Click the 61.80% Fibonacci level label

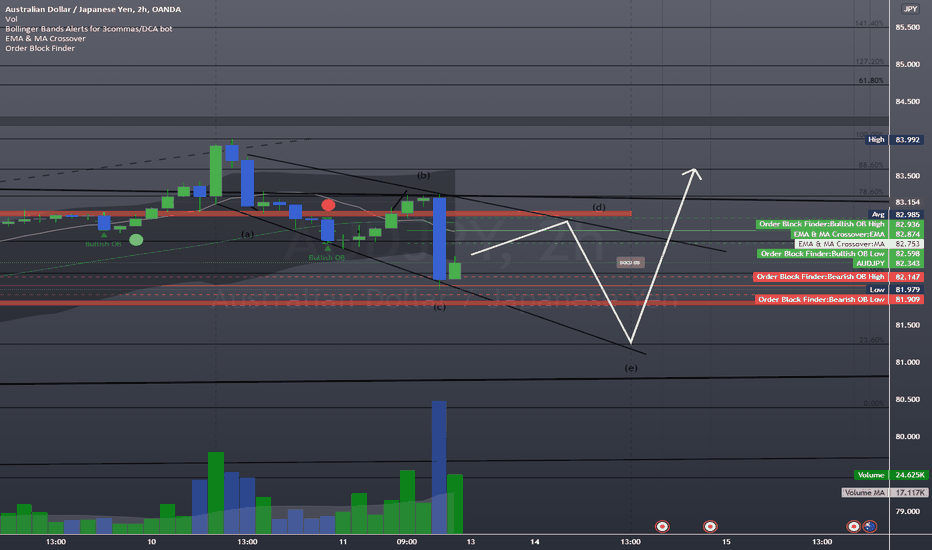pyautogui.click(x=871, y=80)
